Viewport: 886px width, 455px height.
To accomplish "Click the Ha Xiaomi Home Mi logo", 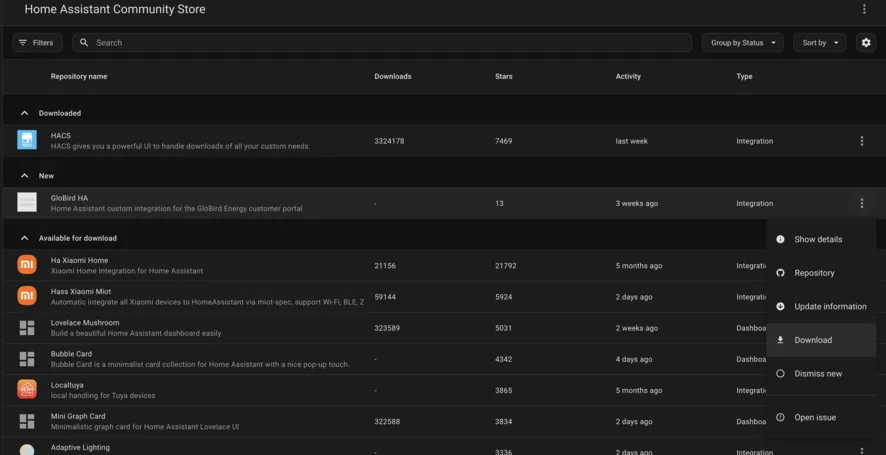I will pyautogui.click(x=27, y=265).
